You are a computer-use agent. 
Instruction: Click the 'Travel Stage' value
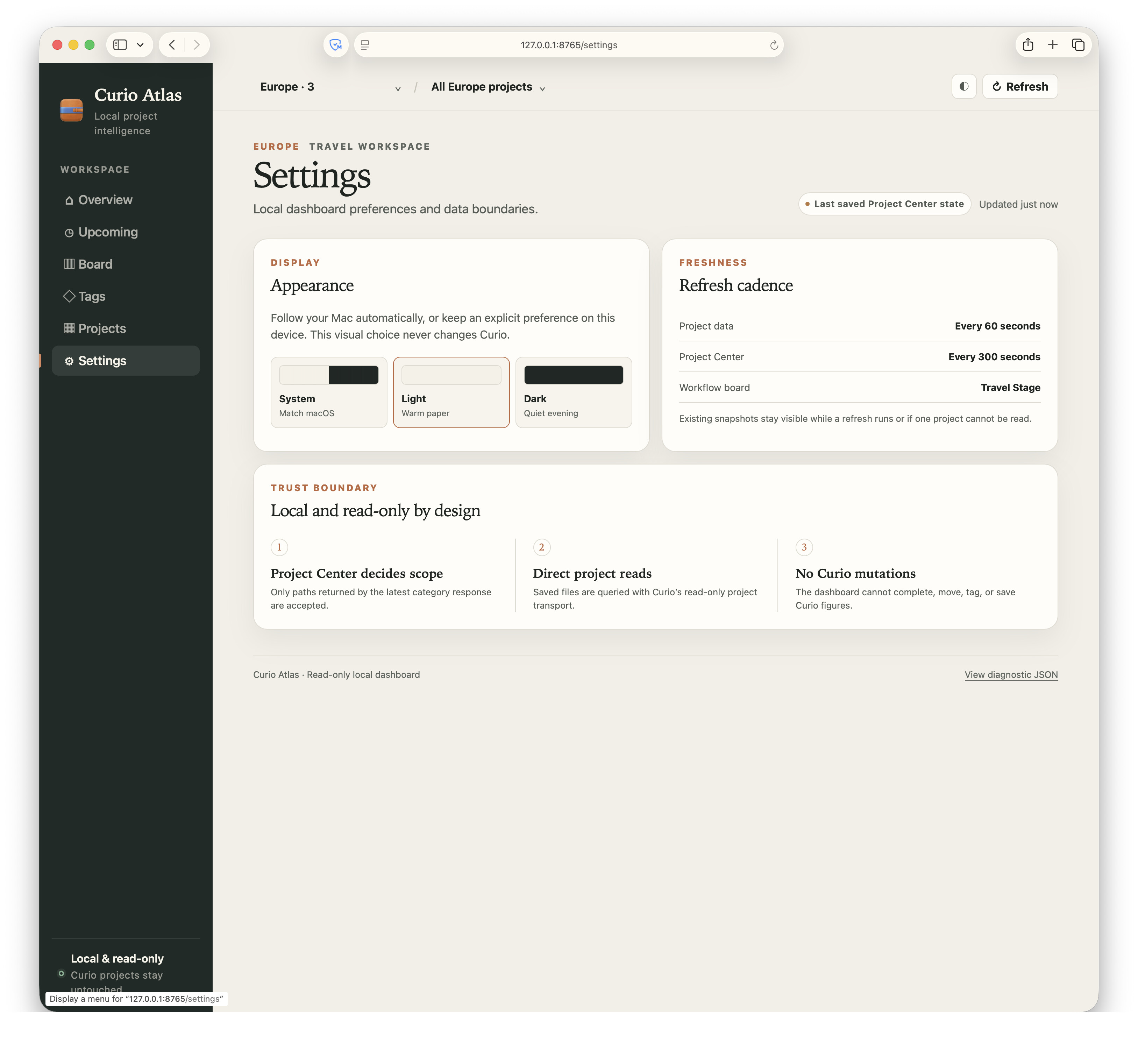point(1010,388)
